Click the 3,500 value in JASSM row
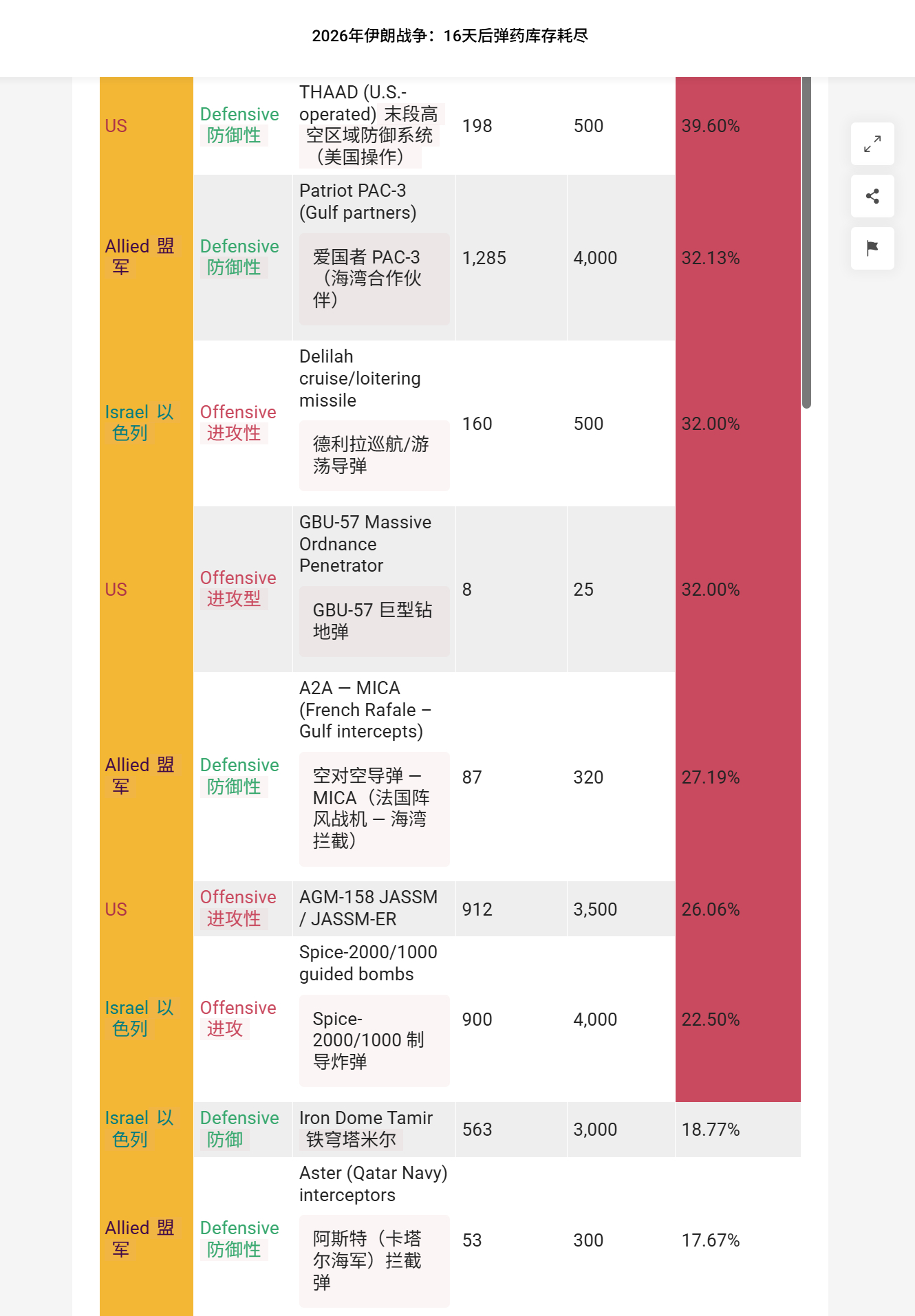 click(x=596, y=909)
